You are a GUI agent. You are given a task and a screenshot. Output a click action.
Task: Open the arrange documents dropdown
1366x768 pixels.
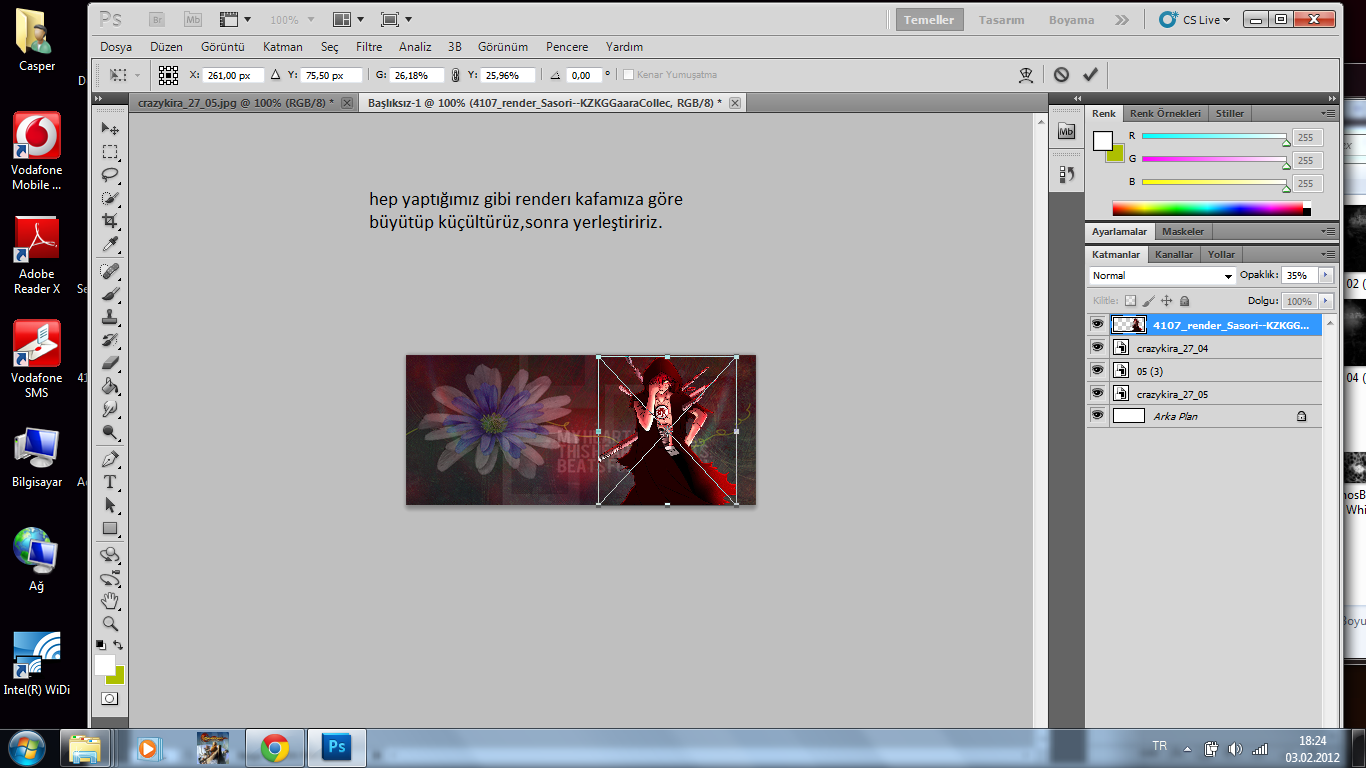[349, 19]
